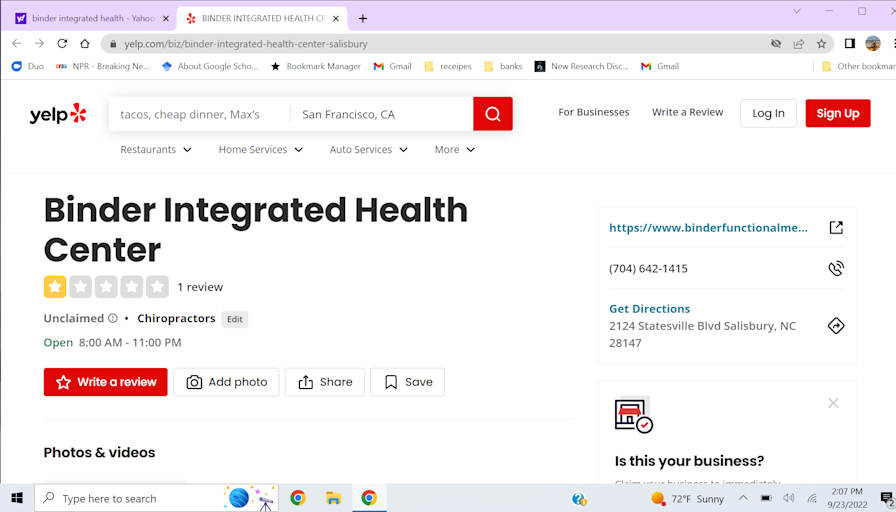The image size is (896, 512).
Task: Click the Chrome address bar URL
Action: tap(246, 44)
